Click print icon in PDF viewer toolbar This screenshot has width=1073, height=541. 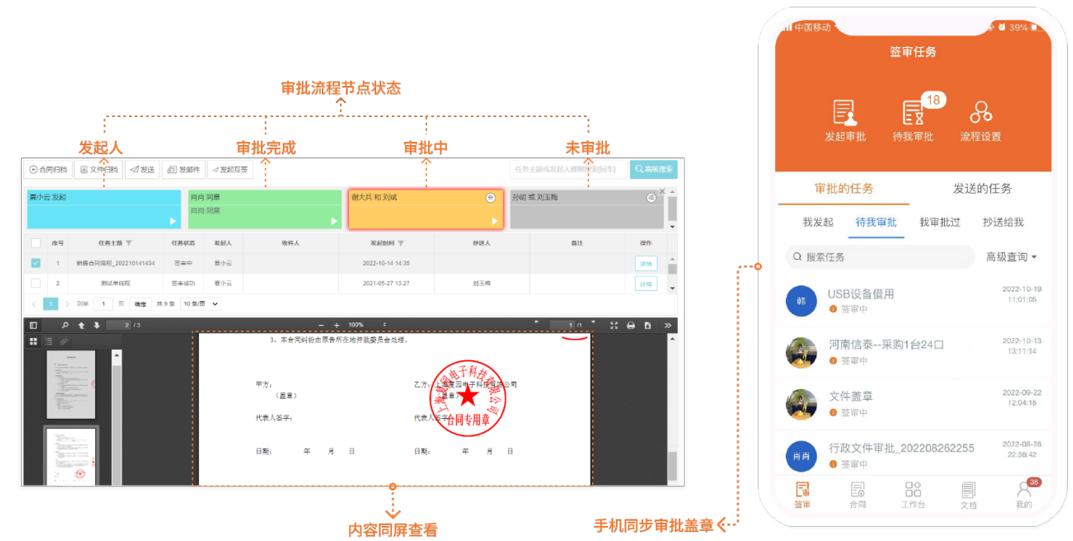(630, 325)
